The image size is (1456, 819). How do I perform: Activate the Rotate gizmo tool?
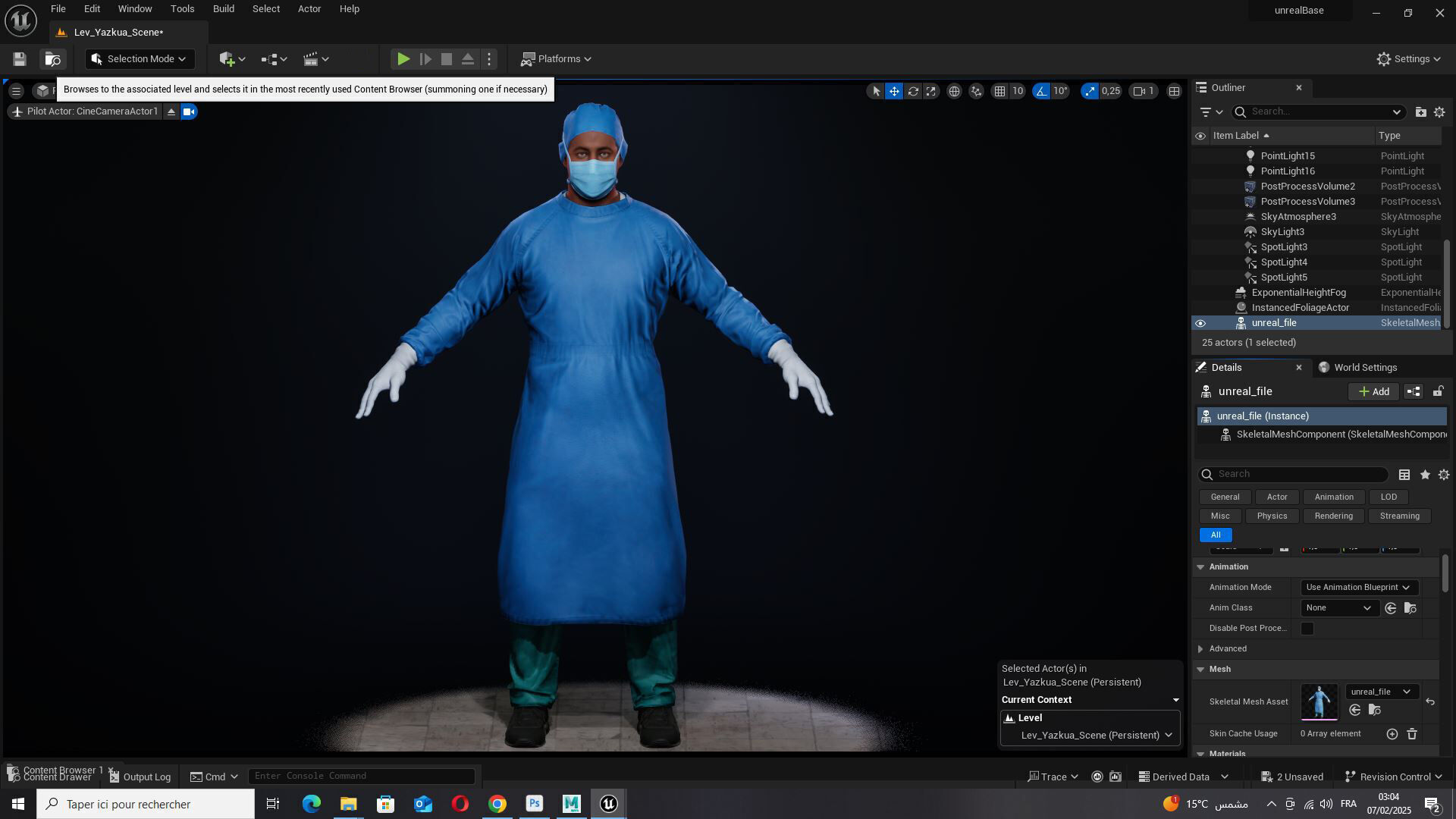(913, 91)
